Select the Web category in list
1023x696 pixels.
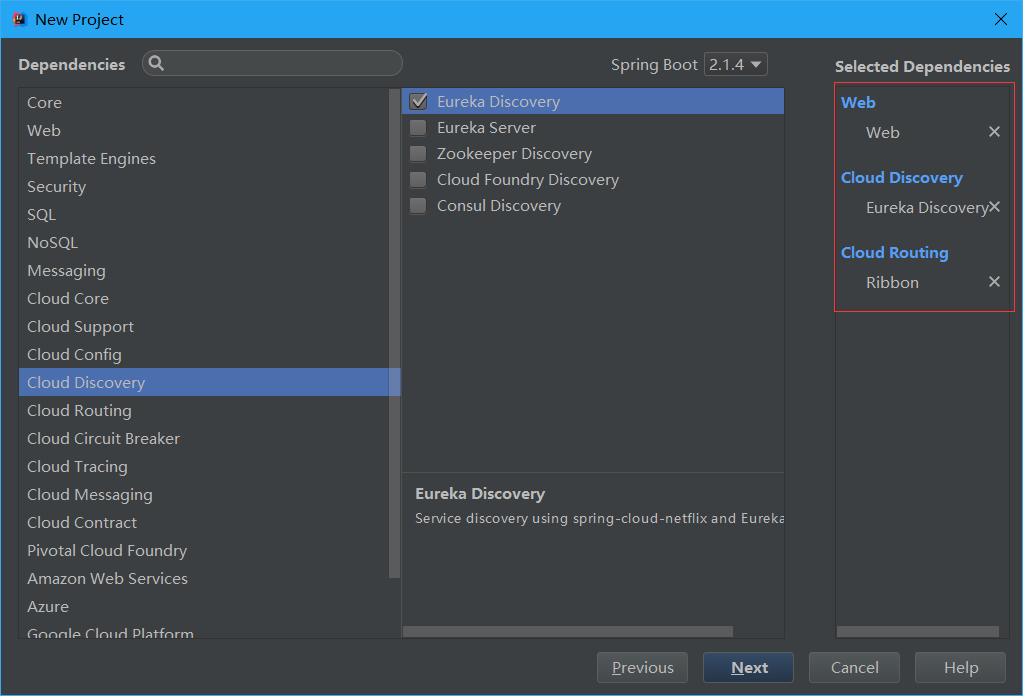(204, 130)
